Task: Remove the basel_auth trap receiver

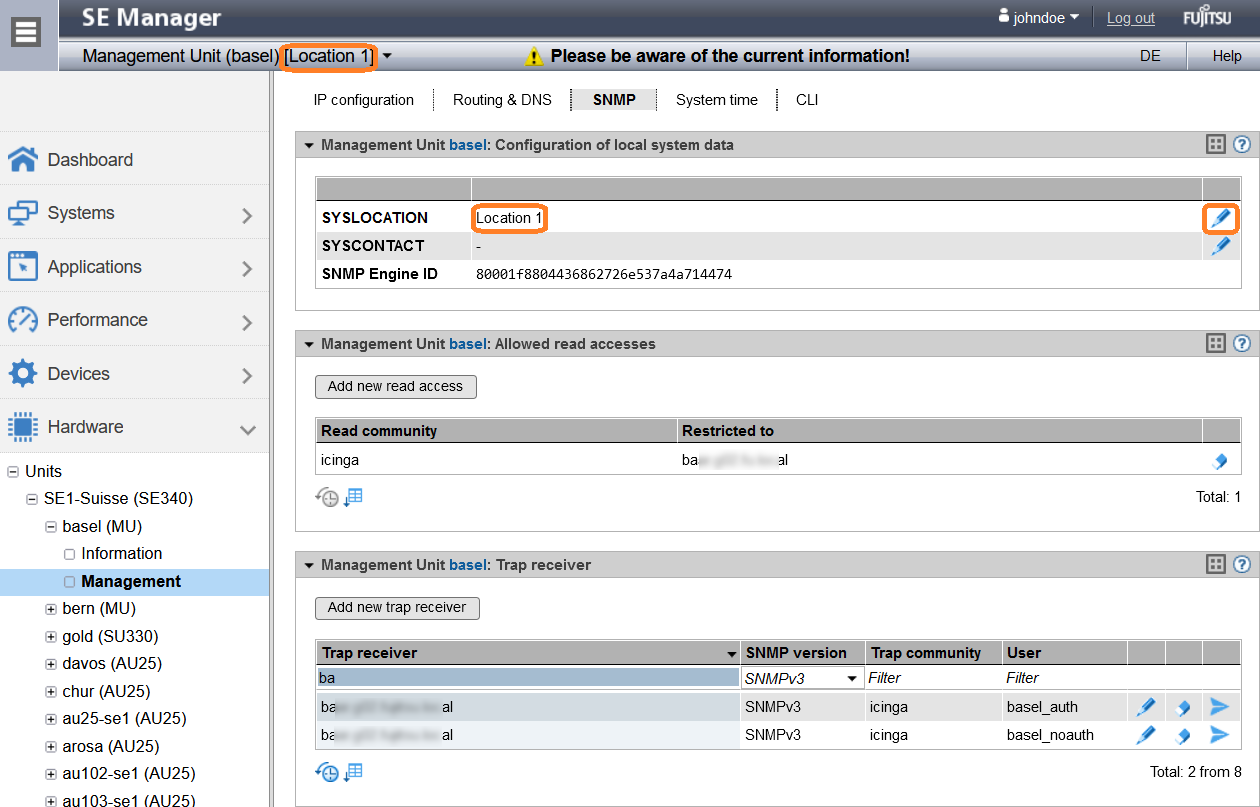Action: pyautogui.click(x=1183, y=707)
